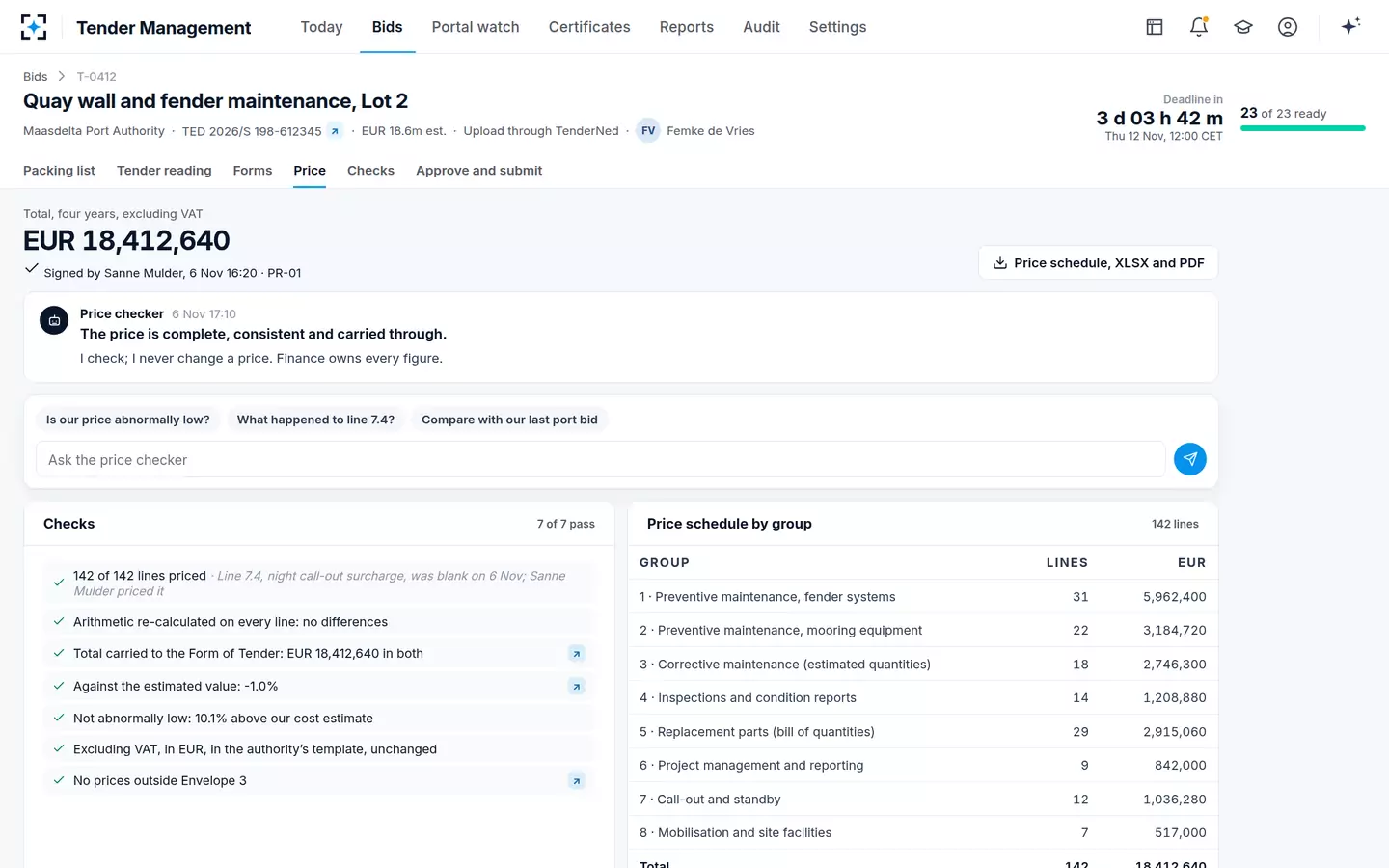The image size is (1389, 868).
Task: Click the Arithmetic re-calculated check row
Action: point(317,622)
